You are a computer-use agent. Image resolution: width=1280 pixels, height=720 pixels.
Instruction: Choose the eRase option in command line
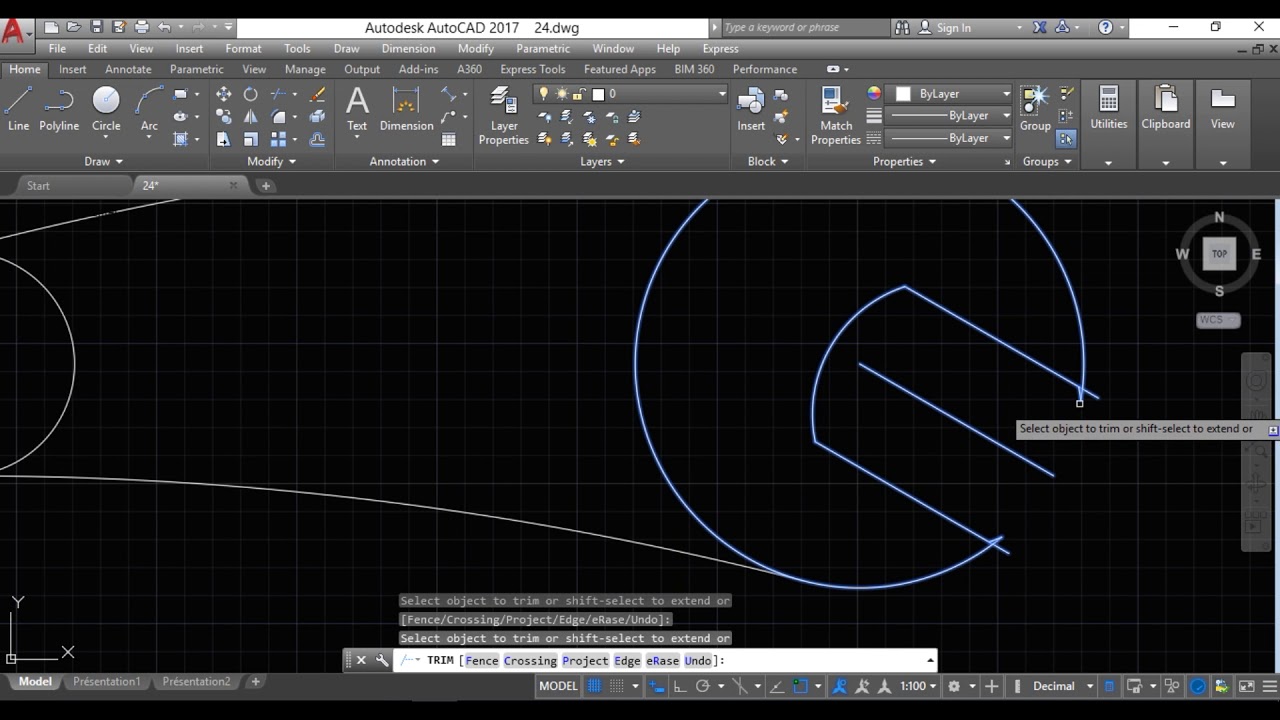click(x=663, y=661)
